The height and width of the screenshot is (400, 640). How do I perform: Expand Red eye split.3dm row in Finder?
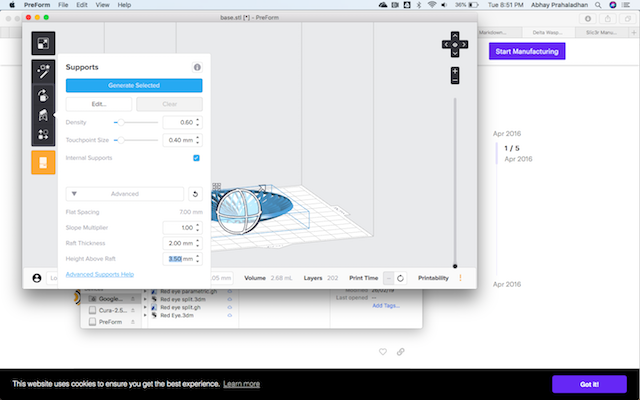click(145, 299)
